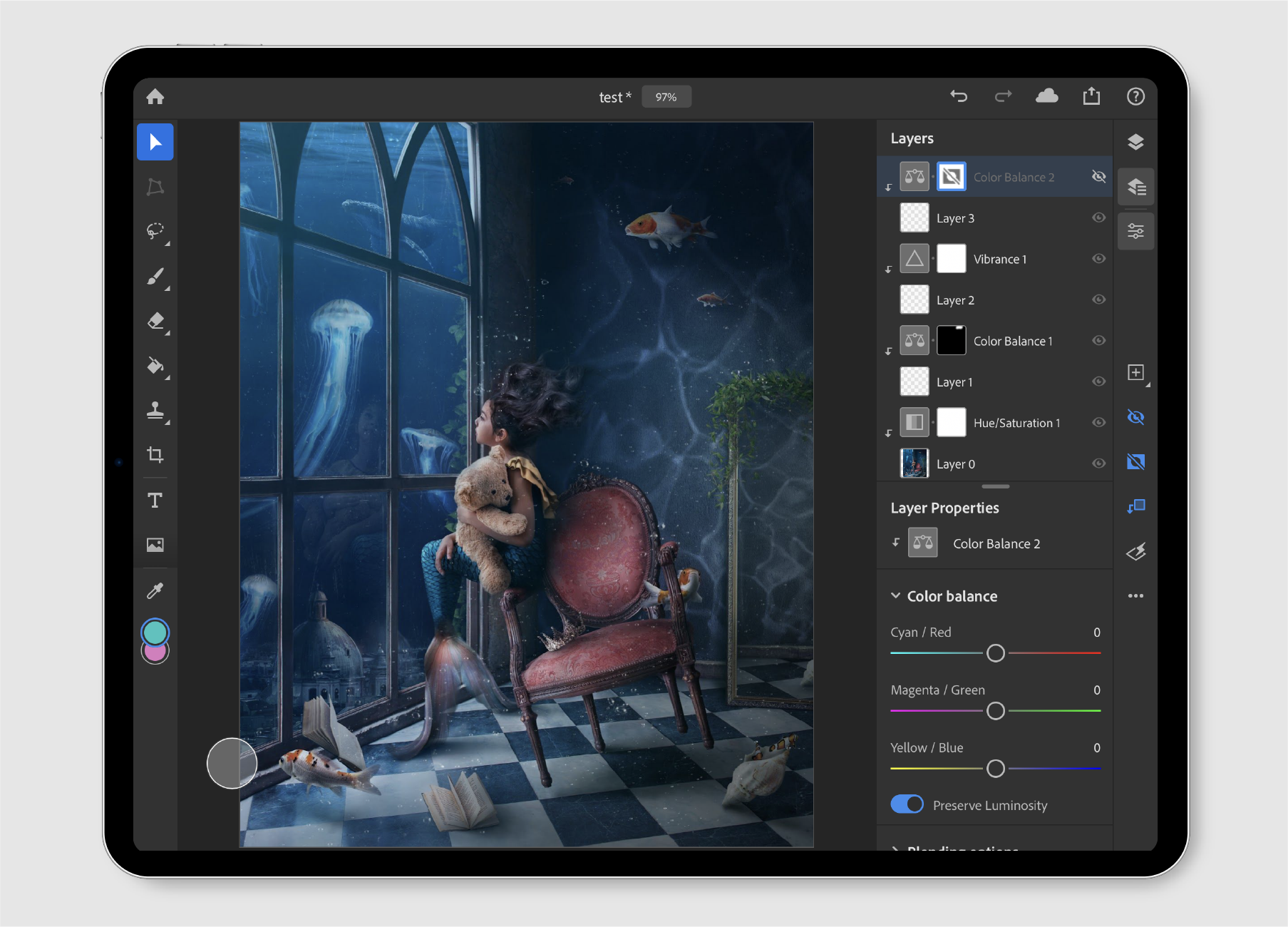
Task: Expand the Blending options section
Action: point(896,850)
